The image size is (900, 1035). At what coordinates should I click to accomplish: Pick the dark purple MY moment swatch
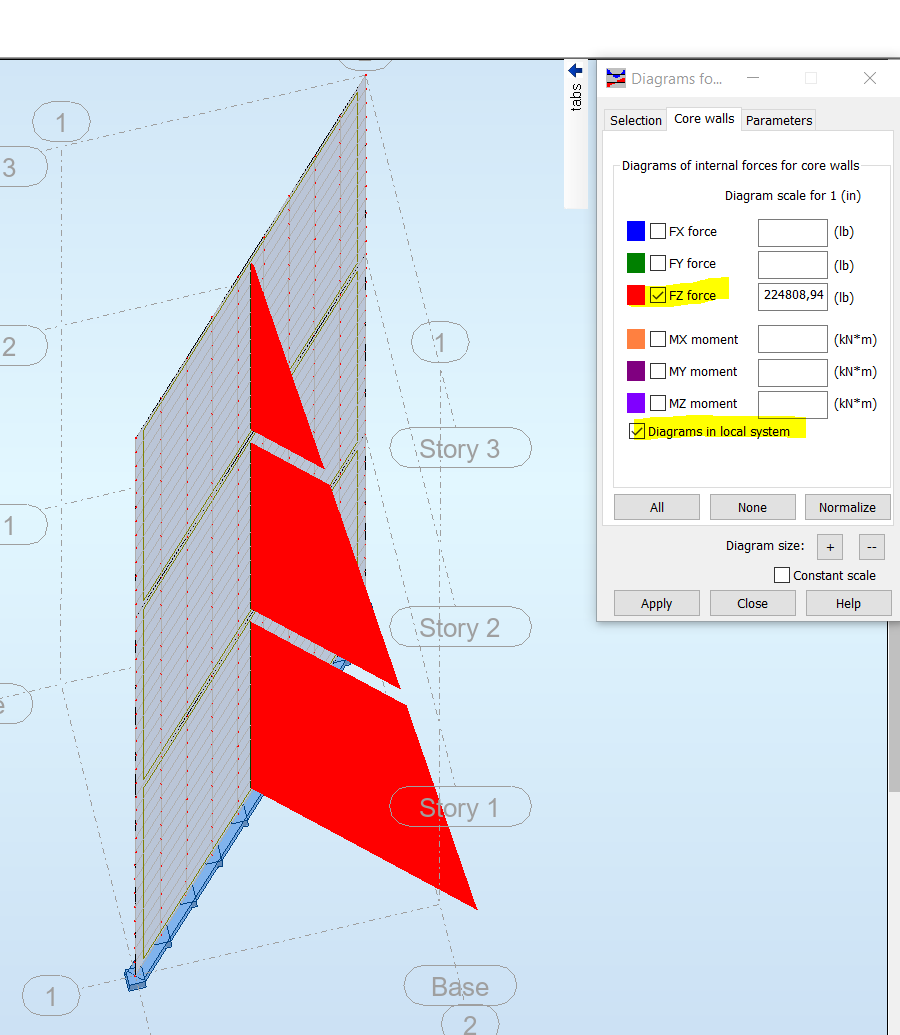[635, 371]
